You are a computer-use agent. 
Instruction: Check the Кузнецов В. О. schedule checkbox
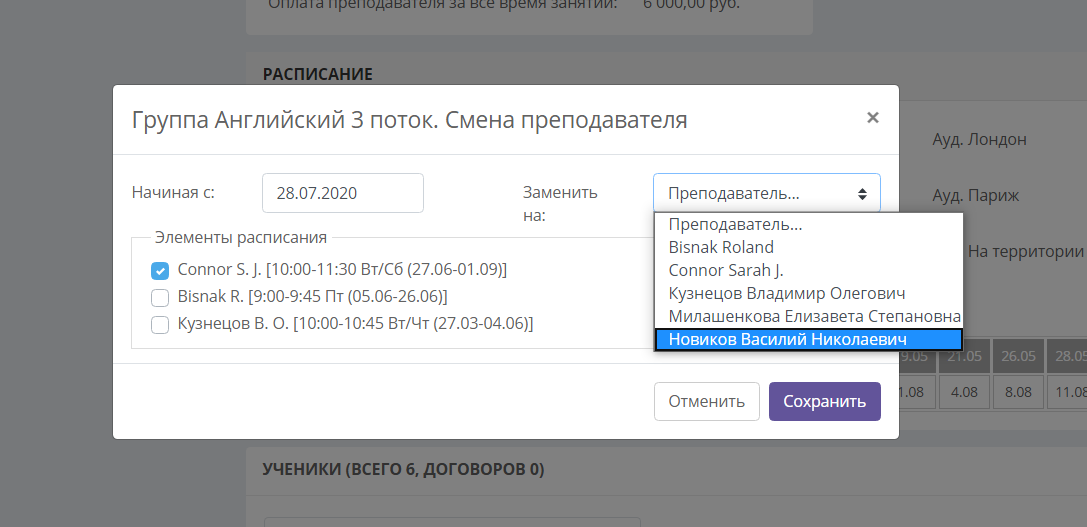pos(159,325)
